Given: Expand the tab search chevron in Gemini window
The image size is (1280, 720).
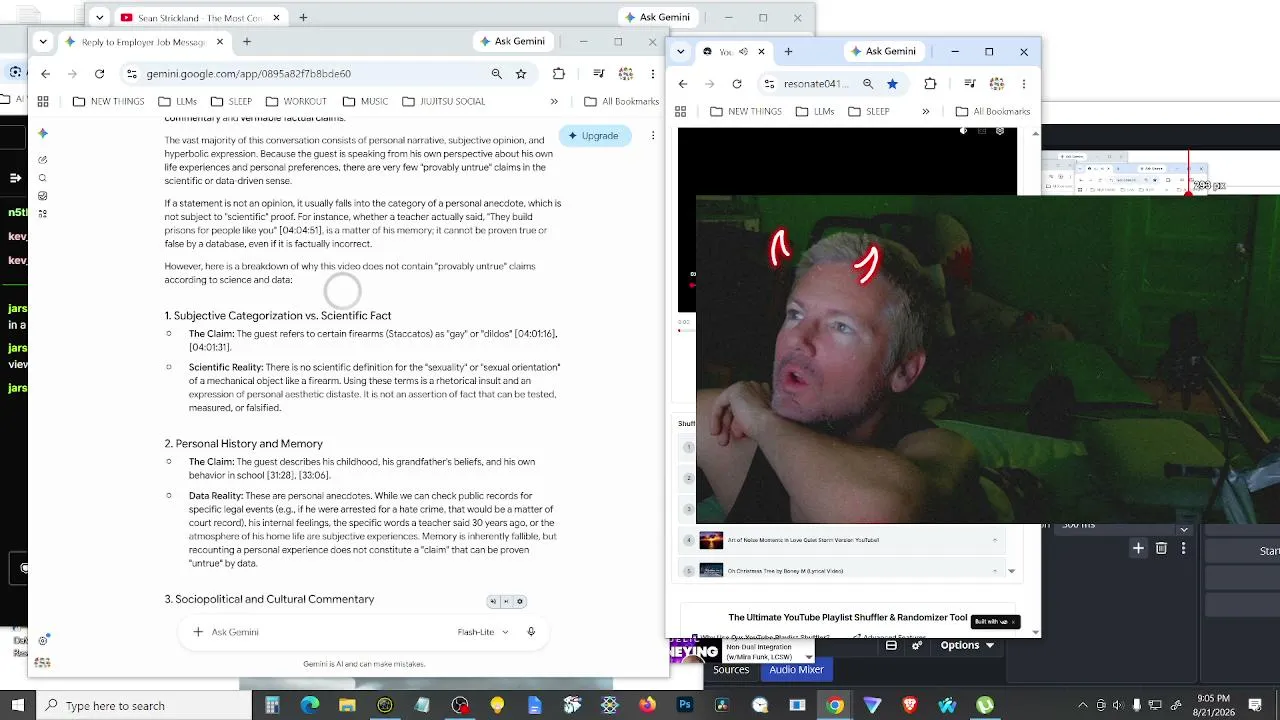Looking at the screenshot, I should point(43,42).
